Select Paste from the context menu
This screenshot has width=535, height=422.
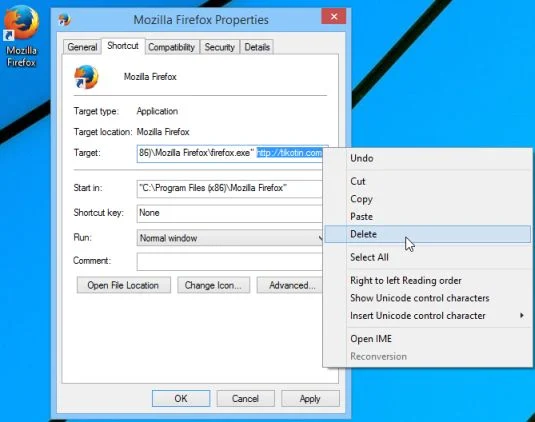point(428,217)
